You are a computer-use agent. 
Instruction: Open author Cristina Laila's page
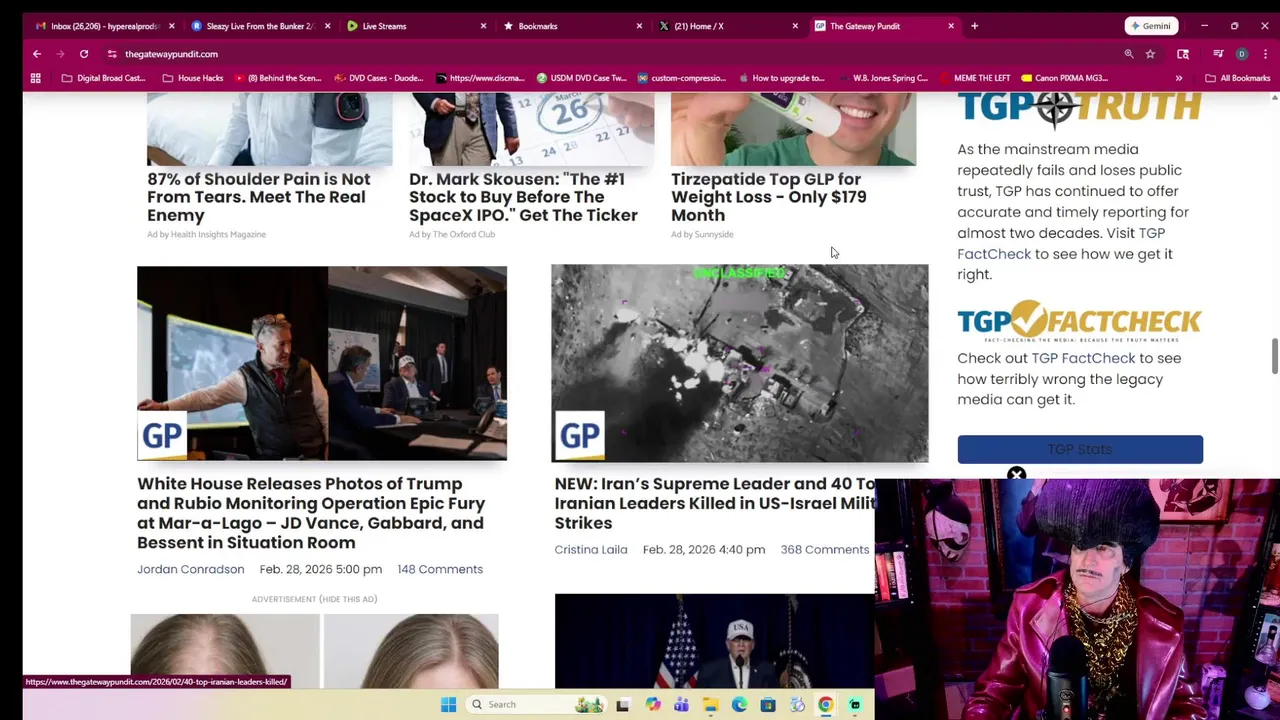pos(591,549)
